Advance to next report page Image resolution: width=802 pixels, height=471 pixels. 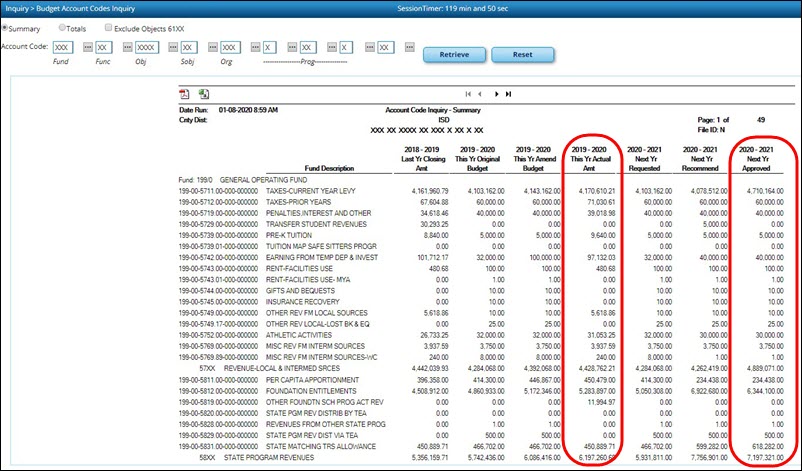click(496, 94)
